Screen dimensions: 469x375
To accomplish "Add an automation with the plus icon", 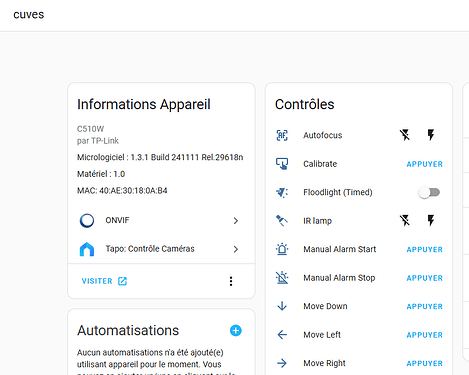I will 236,331.
